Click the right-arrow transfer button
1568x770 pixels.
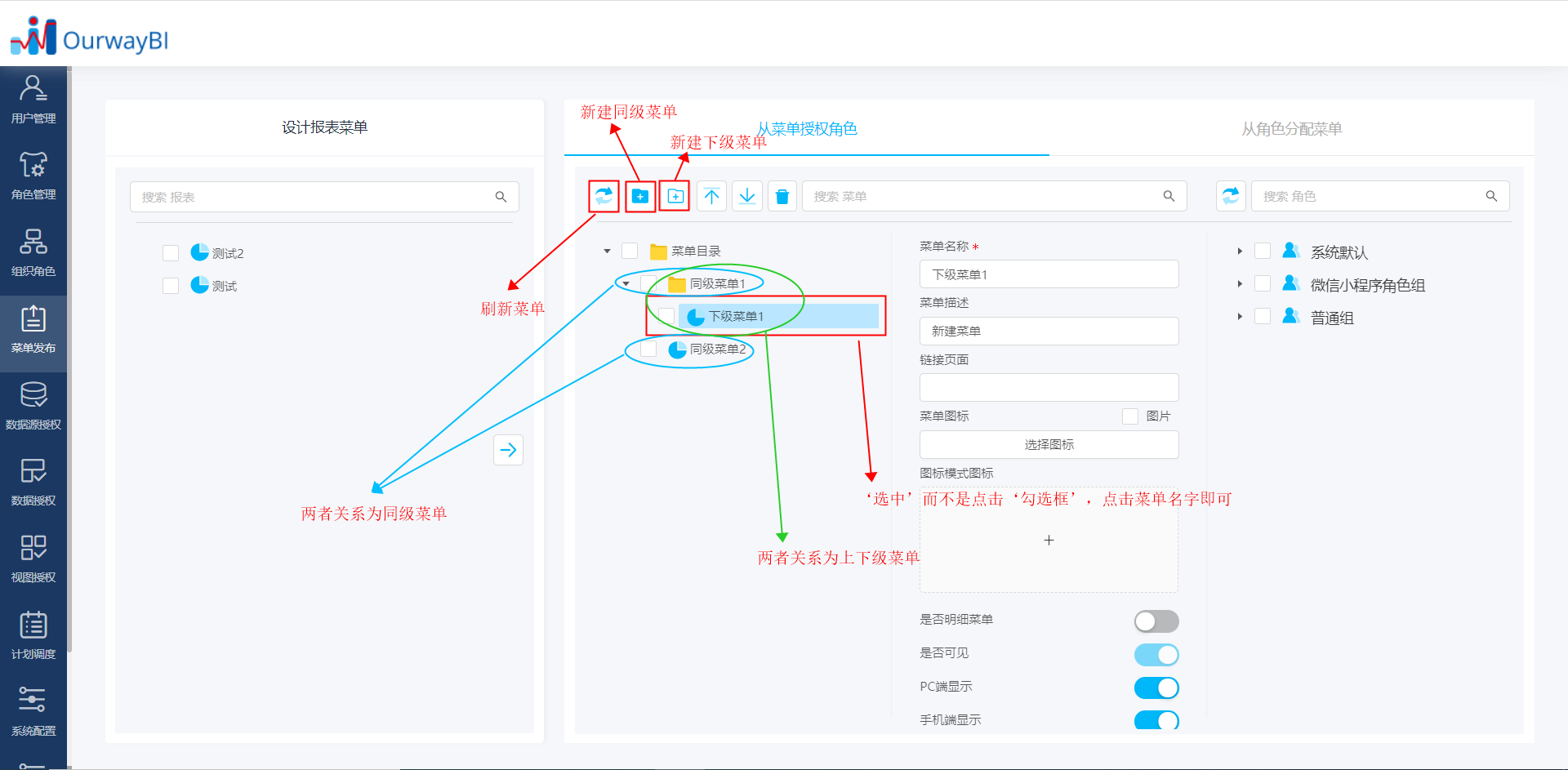(x=508, y=450)
